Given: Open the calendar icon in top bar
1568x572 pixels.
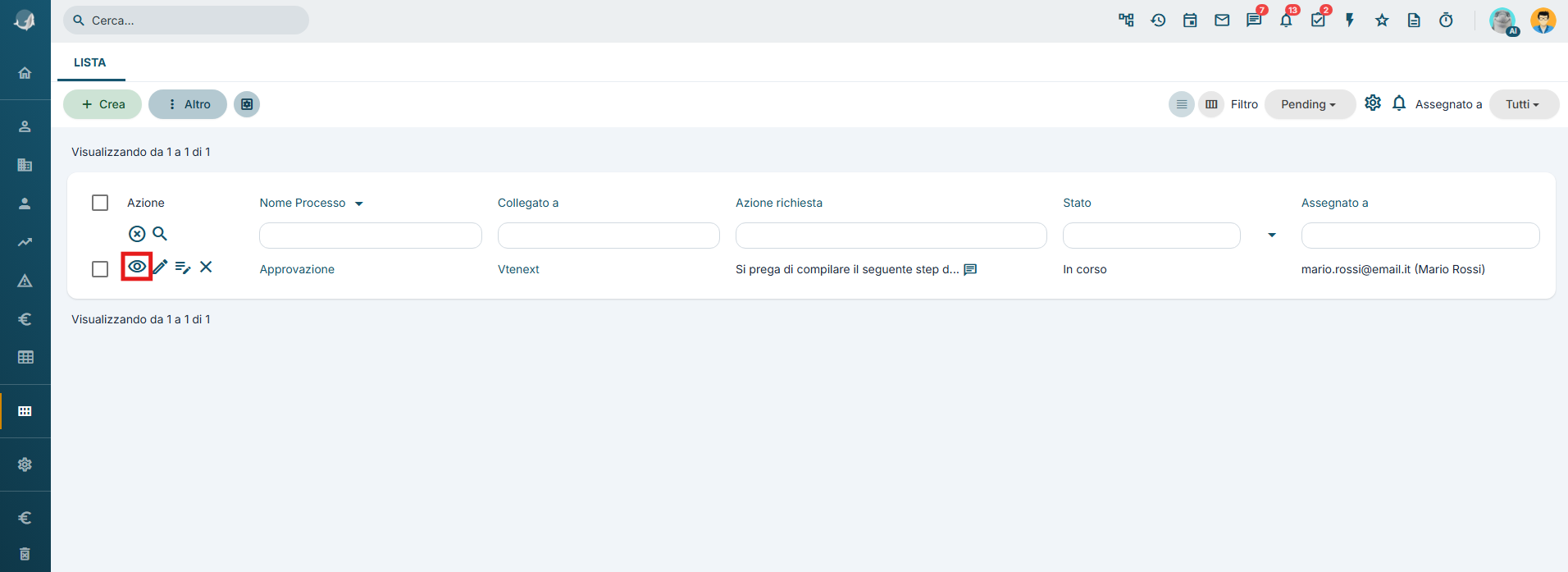Looking at the screenshot, I should [x=1190, y=21].
